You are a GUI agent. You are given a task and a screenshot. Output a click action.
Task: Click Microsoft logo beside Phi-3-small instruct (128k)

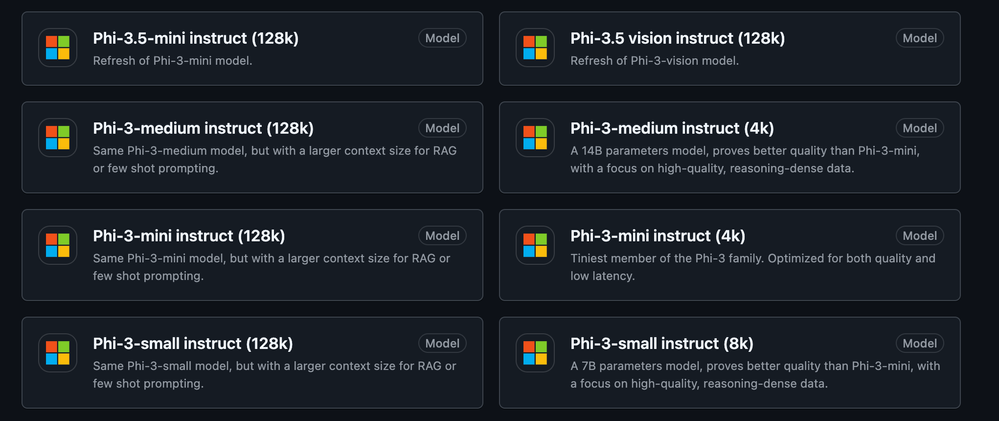[x=57, y=352]
